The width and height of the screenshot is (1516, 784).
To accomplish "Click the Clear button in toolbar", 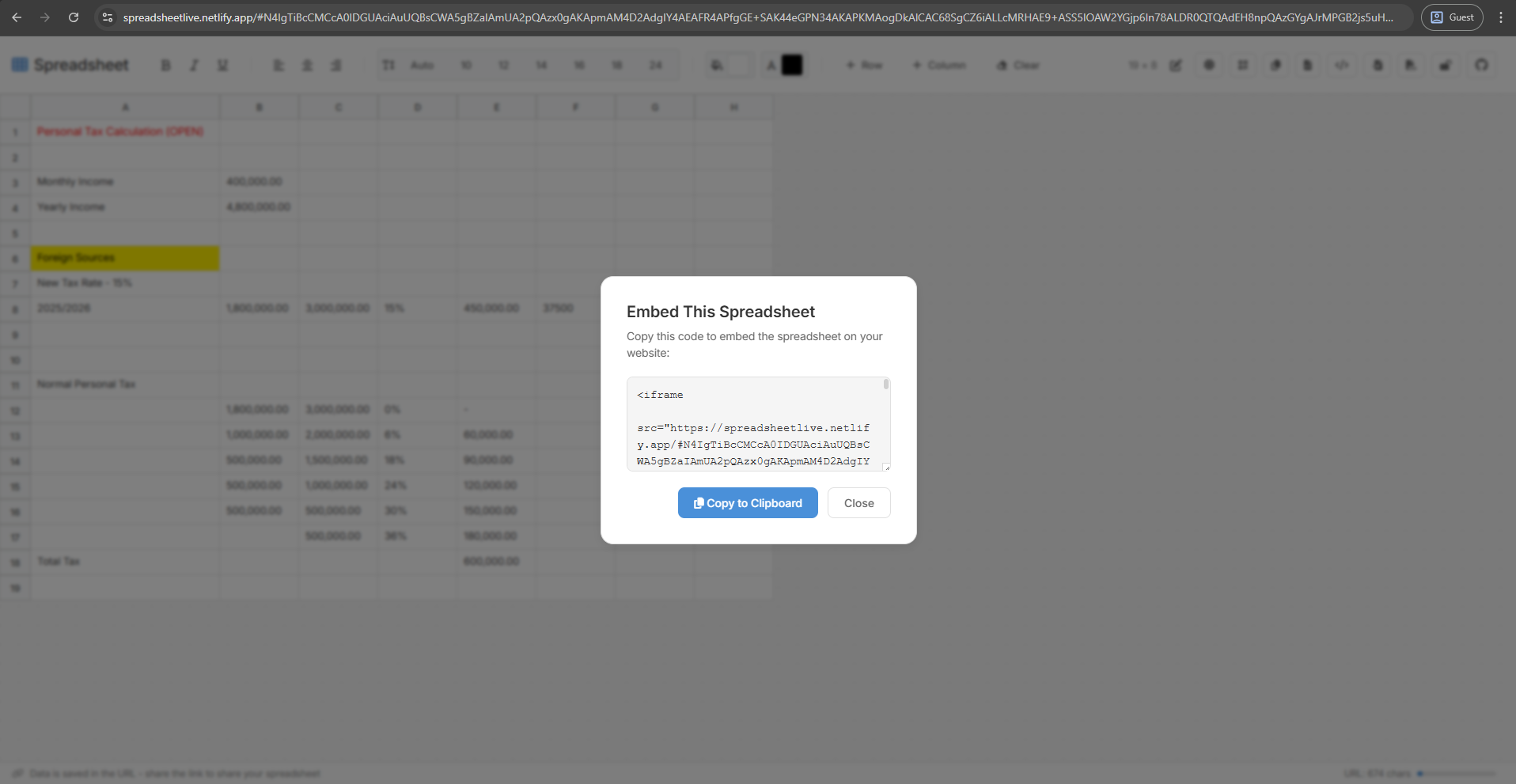I will pyautogui.click(x=1018, y=65).
